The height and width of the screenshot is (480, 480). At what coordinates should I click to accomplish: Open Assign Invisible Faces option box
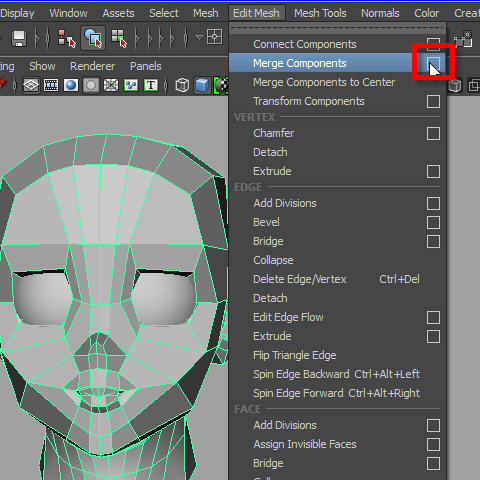point(433,444)
